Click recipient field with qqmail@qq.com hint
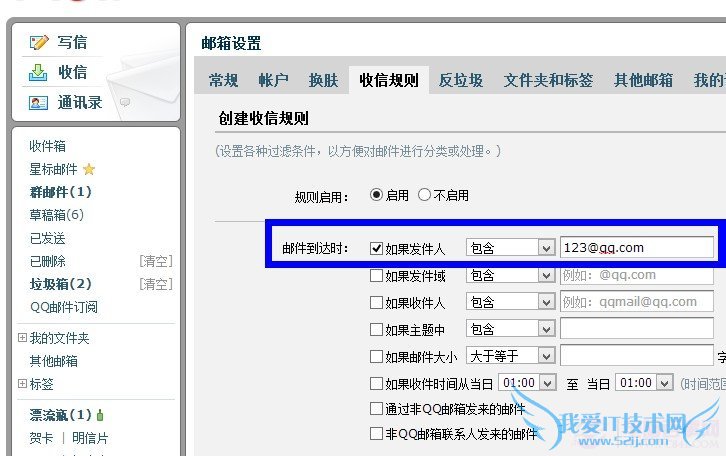 click(637, 302)
